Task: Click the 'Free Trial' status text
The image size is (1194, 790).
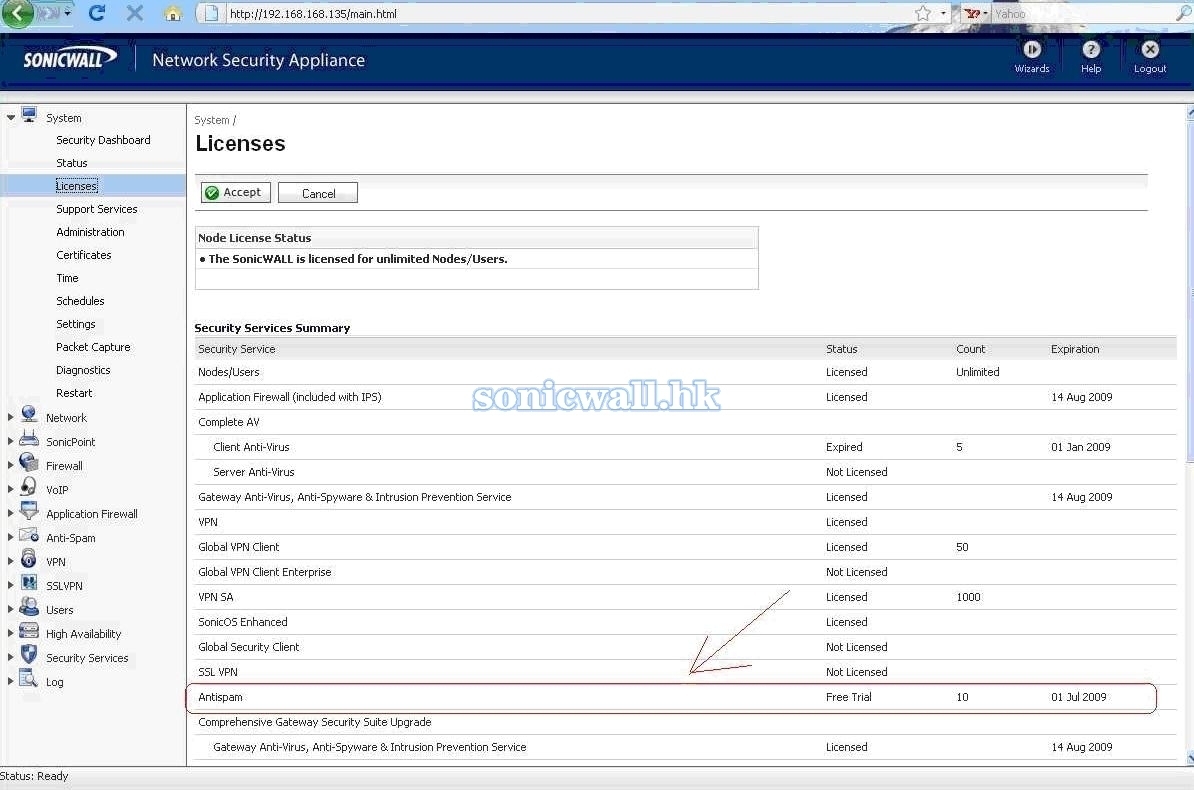Action: [848, 697]
